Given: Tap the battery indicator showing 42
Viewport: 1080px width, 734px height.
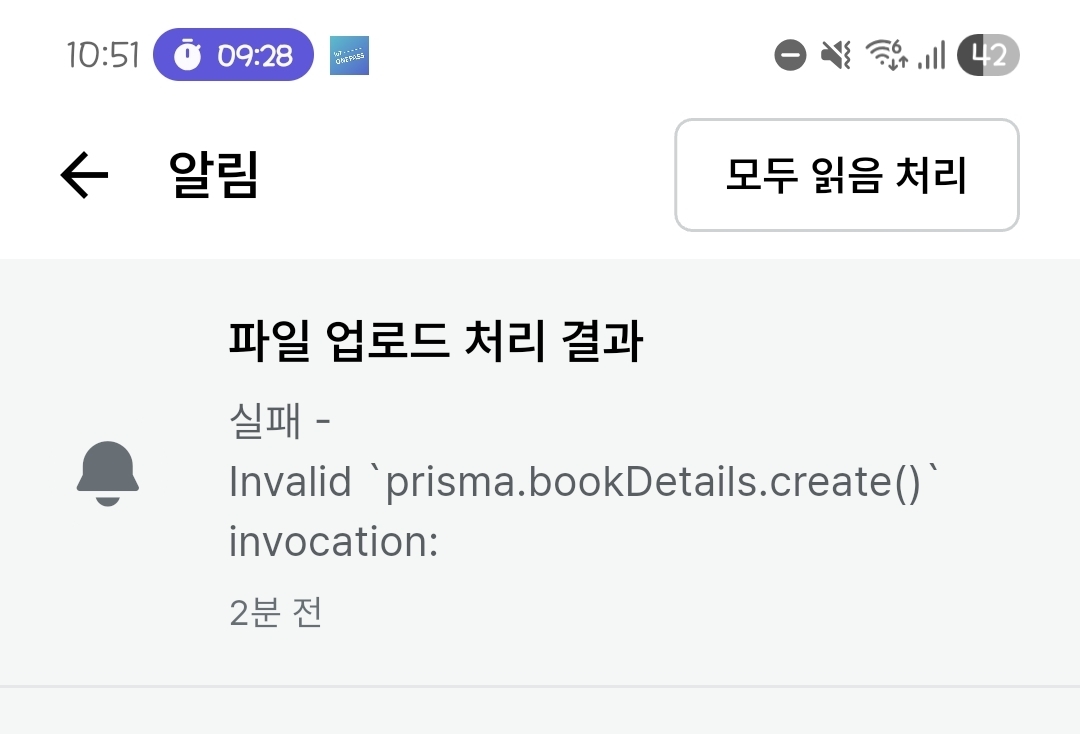Looking at the screenshot, I should [x=988, y=55].
